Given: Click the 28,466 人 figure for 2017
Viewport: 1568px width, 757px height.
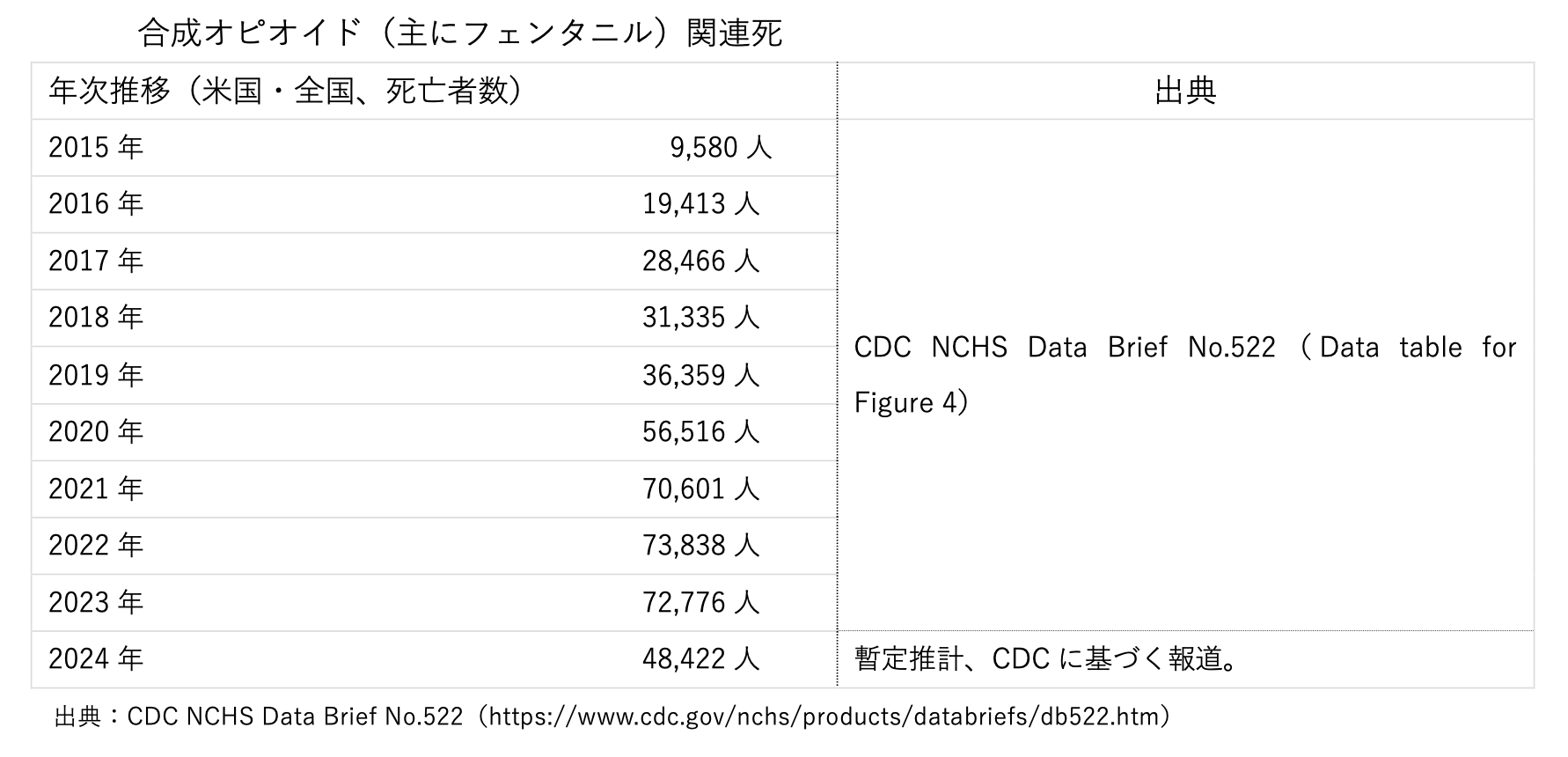Looking at the screenshot, I should [700, 261].
